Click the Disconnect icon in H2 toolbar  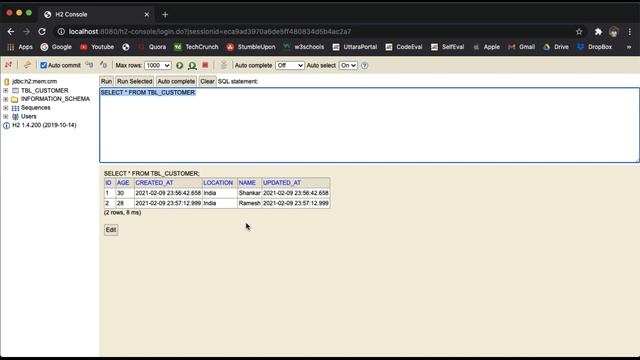pos(8,65)
